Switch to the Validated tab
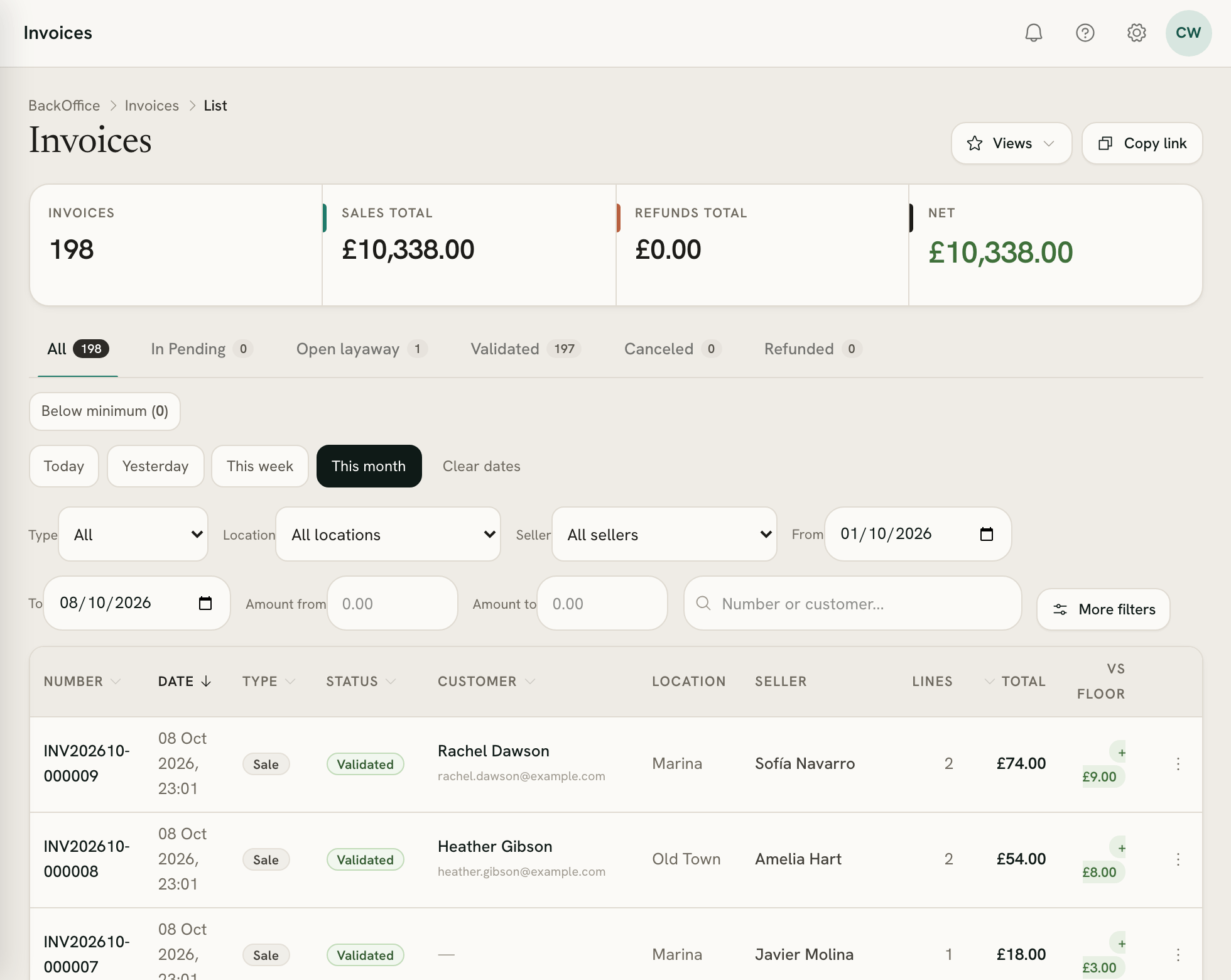Screen dimensions: 1231x980 coord(526,349)
